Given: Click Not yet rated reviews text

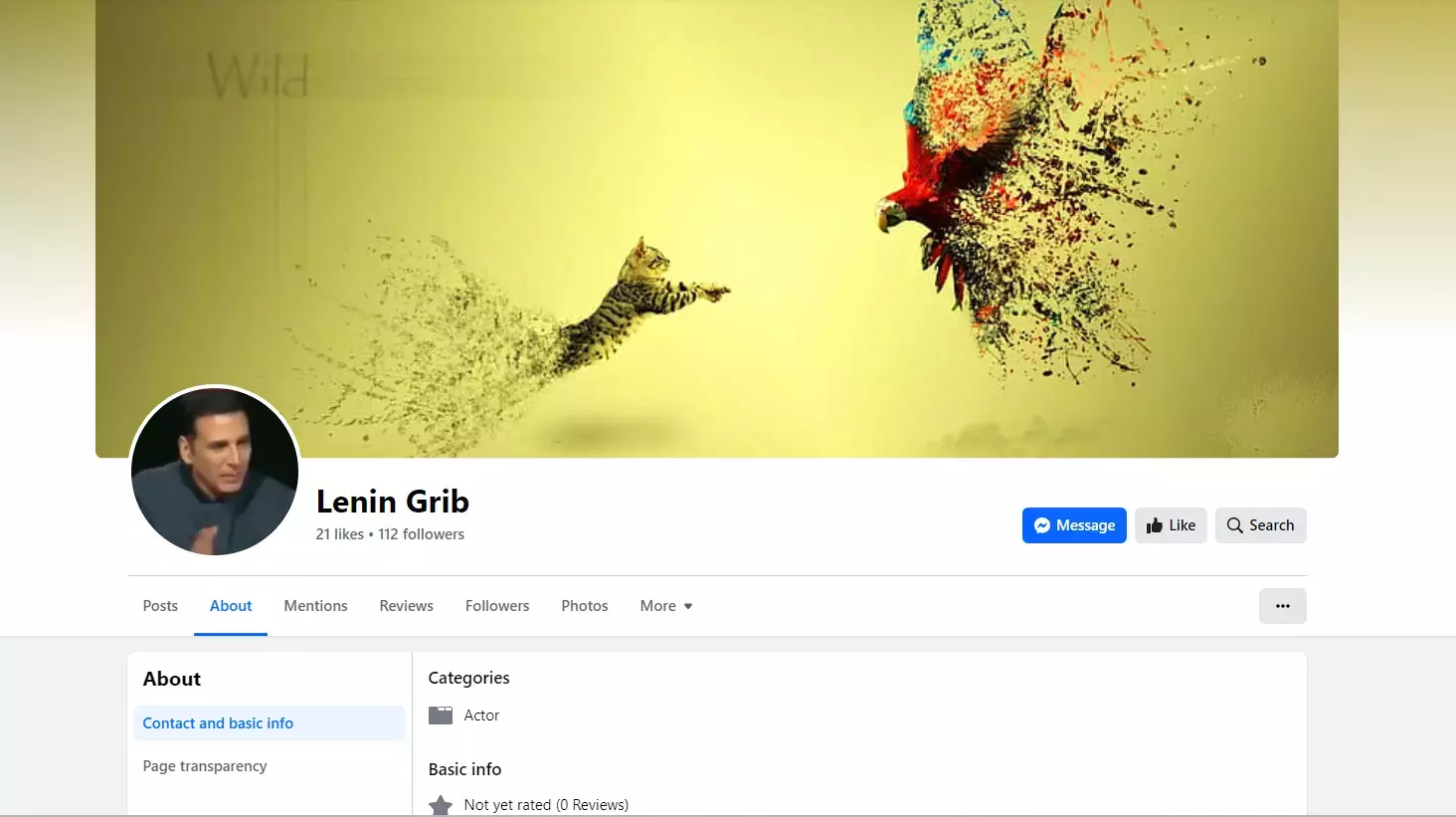Looking at the screenshot, I should (546, 805).
